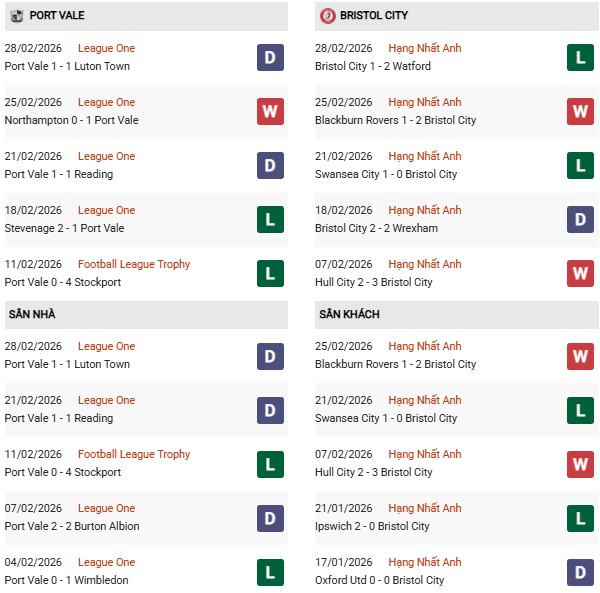The image size is (600, 593).
Task: Open the Port Vale 2 - 2 Burton Albion match
Action: click(x=72, y=526)
